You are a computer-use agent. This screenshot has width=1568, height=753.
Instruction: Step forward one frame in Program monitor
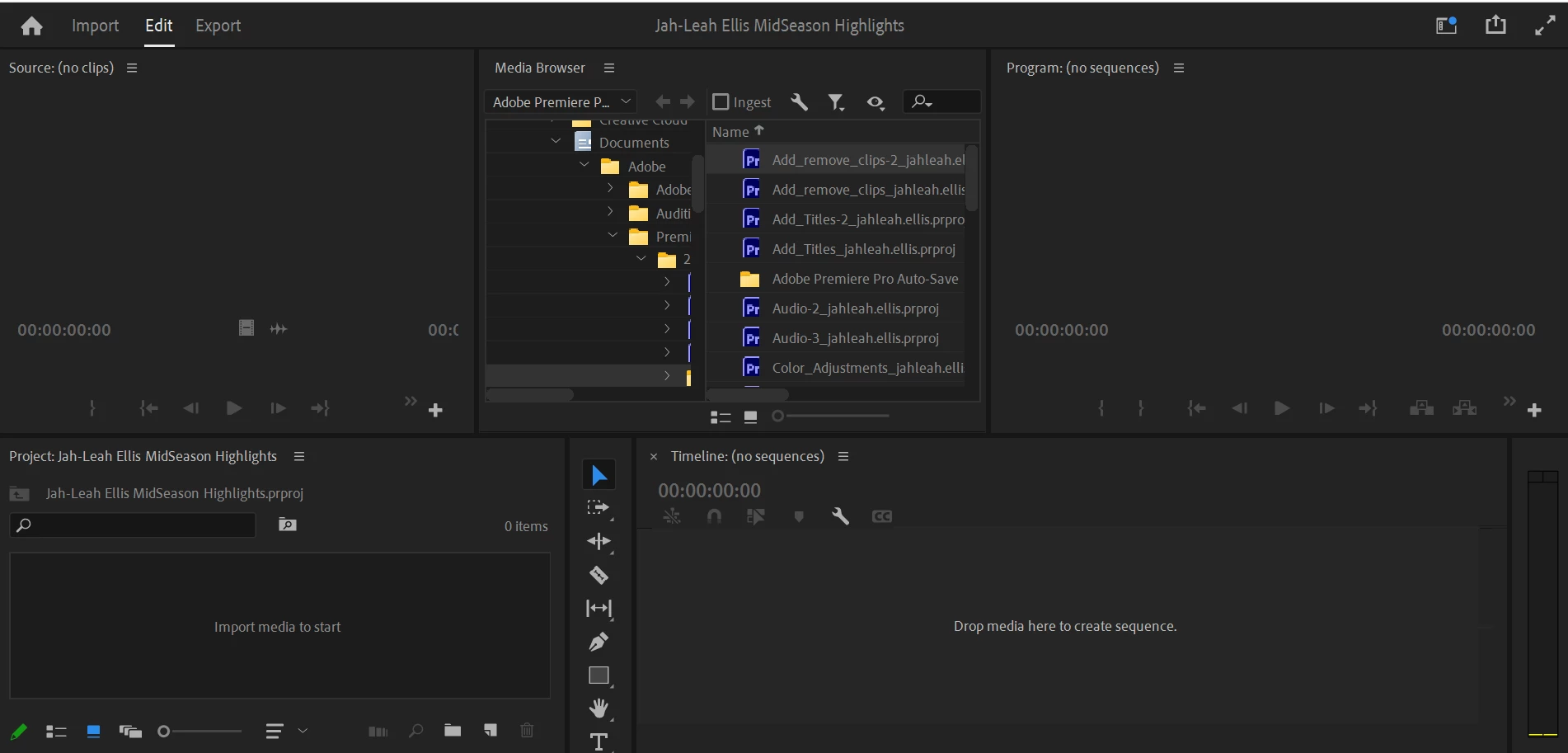click(1326, 408)
